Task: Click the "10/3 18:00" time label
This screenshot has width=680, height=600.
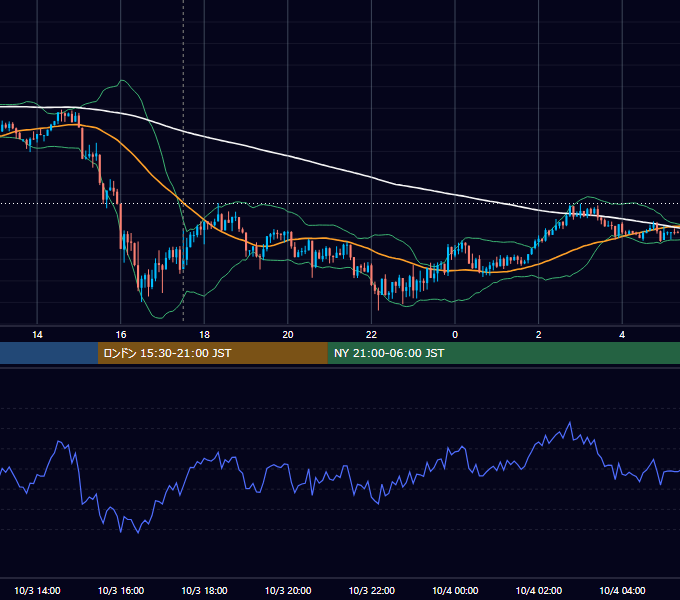Action: pos(204,590)
